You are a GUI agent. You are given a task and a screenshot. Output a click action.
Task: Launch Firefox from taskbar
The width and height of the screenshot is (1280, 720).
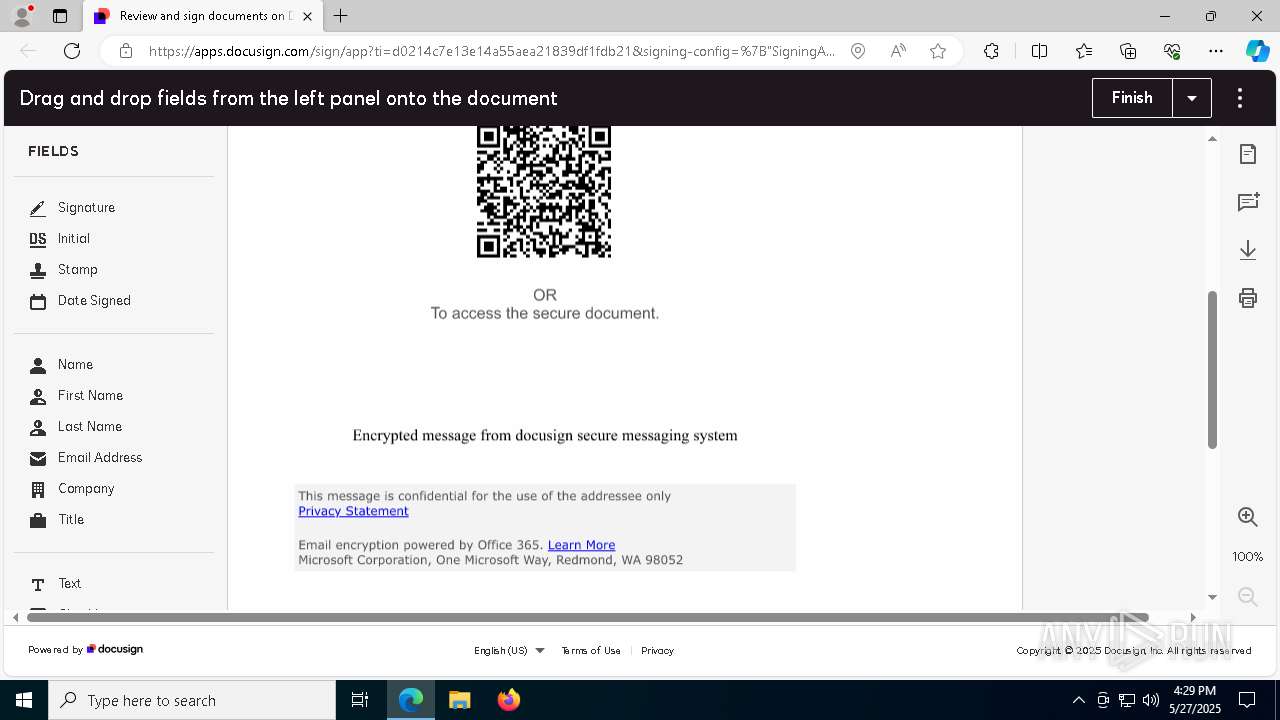coord(509,700)
